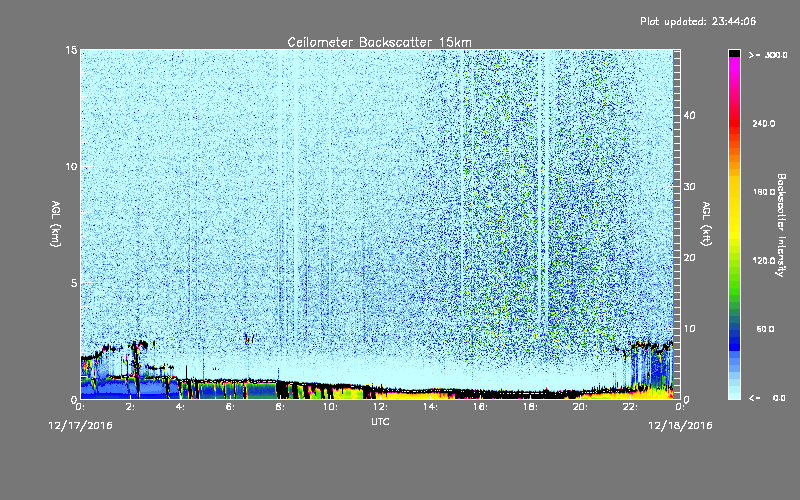Image resolution: width=800 pixels, height=500 pixels.
Task: Select the '12:' hour tick label
Action: [x=380, y=407]
